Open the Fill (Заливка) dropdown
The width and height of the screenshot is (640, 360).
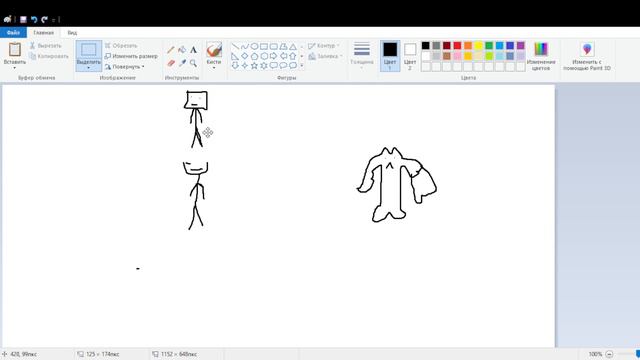(x=325, y=56)
